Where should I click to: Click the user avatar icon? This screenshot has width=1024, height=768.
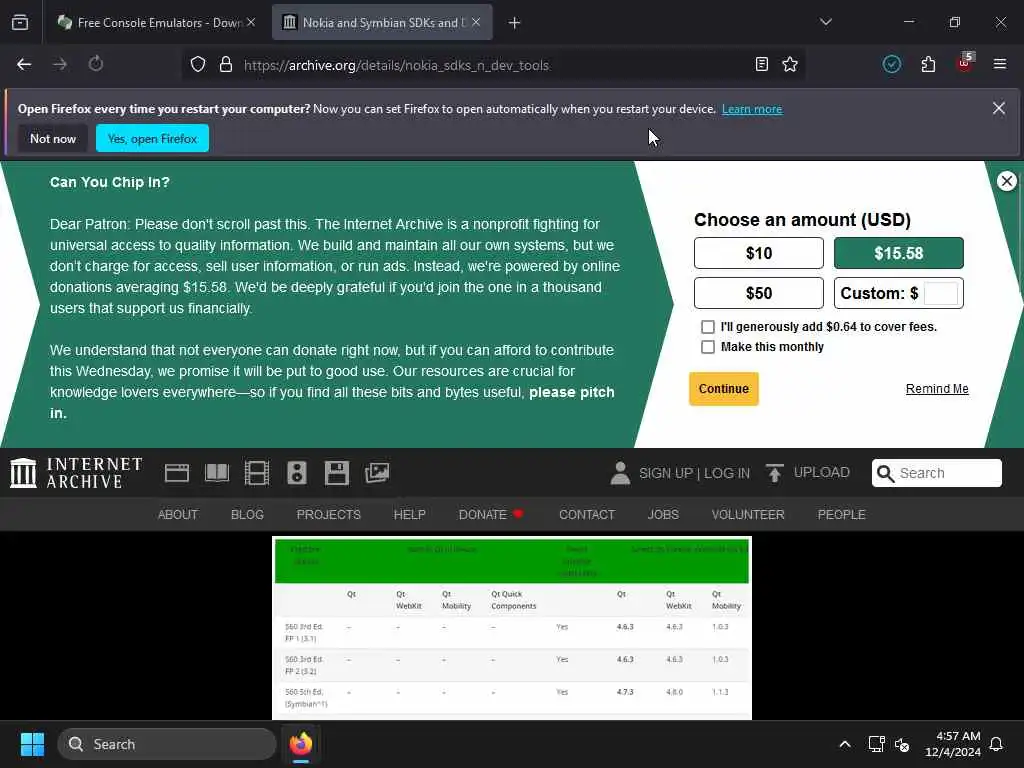pos(620,473)
